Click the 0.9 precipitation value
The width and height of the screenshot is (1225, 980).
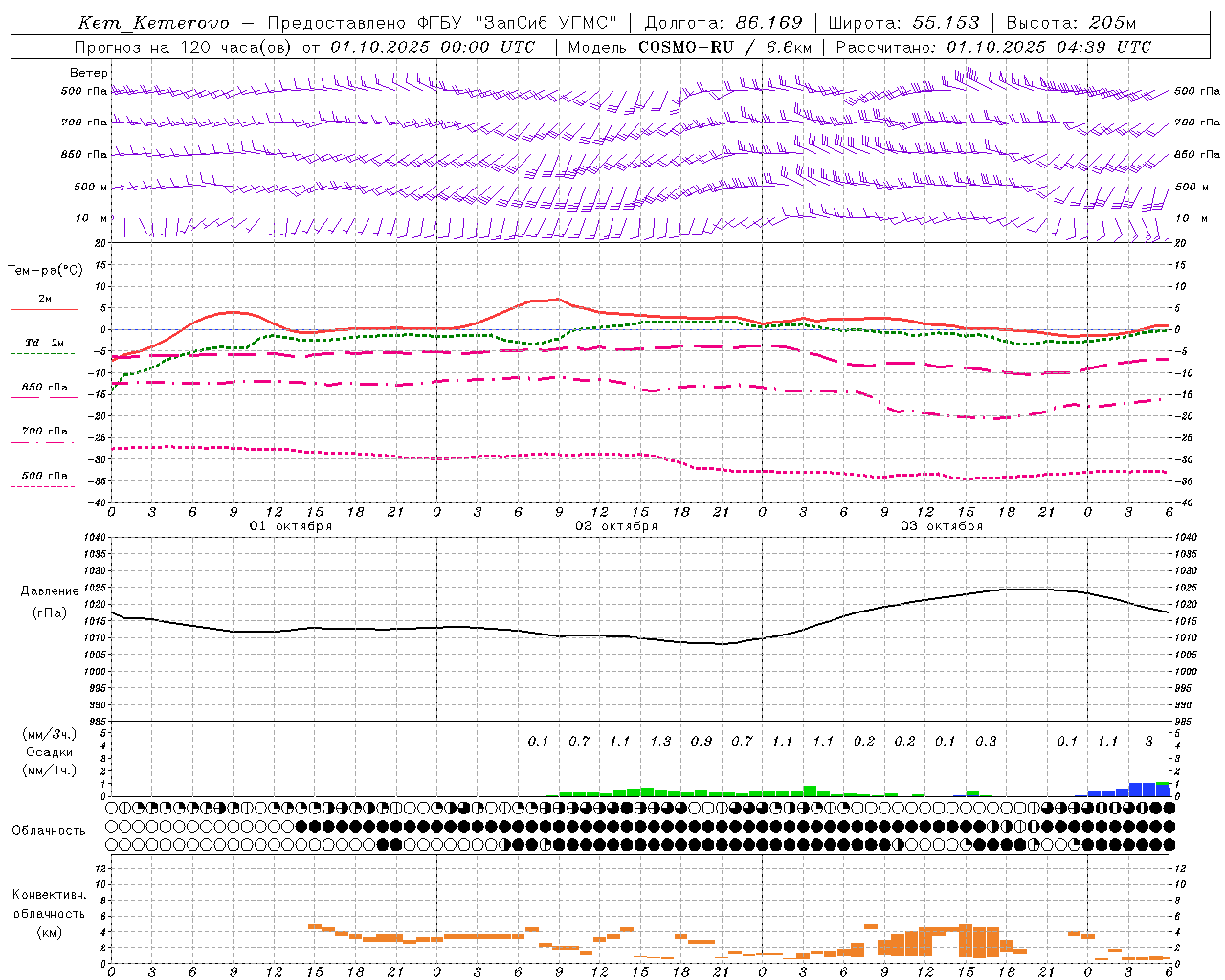[x=702, y=741]
